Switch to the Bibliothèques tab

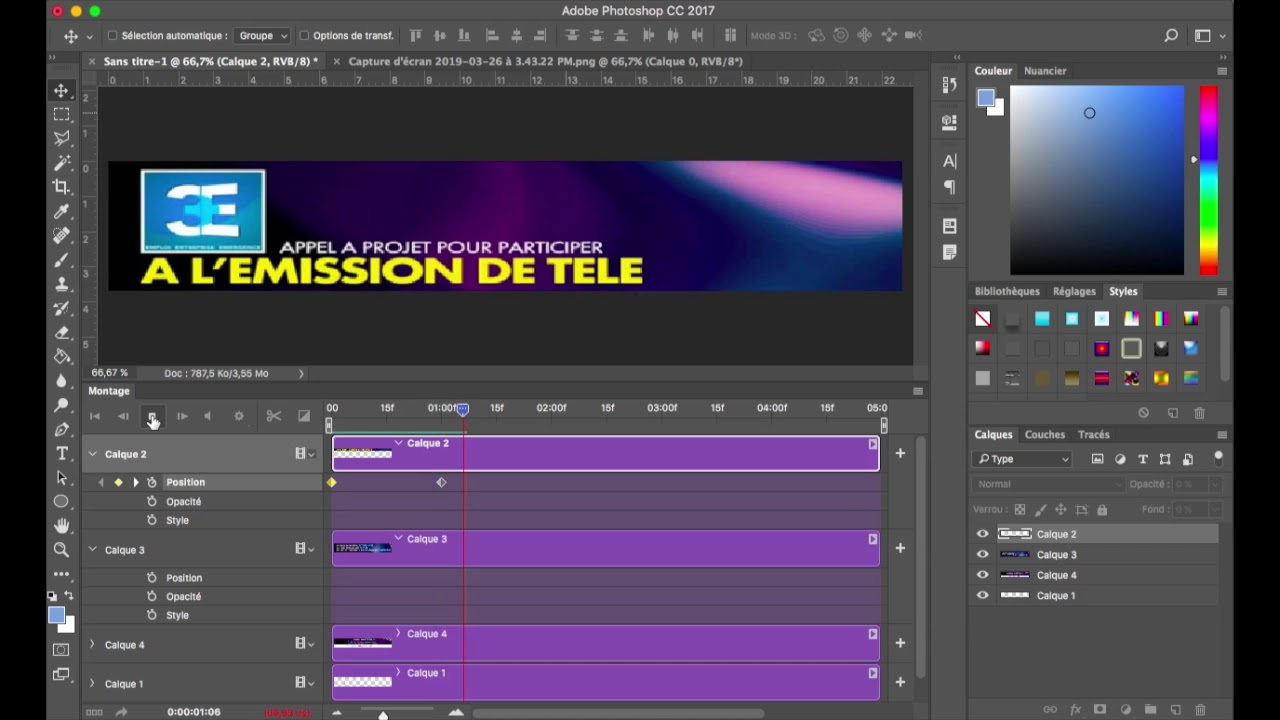(x=1007, y=291)
